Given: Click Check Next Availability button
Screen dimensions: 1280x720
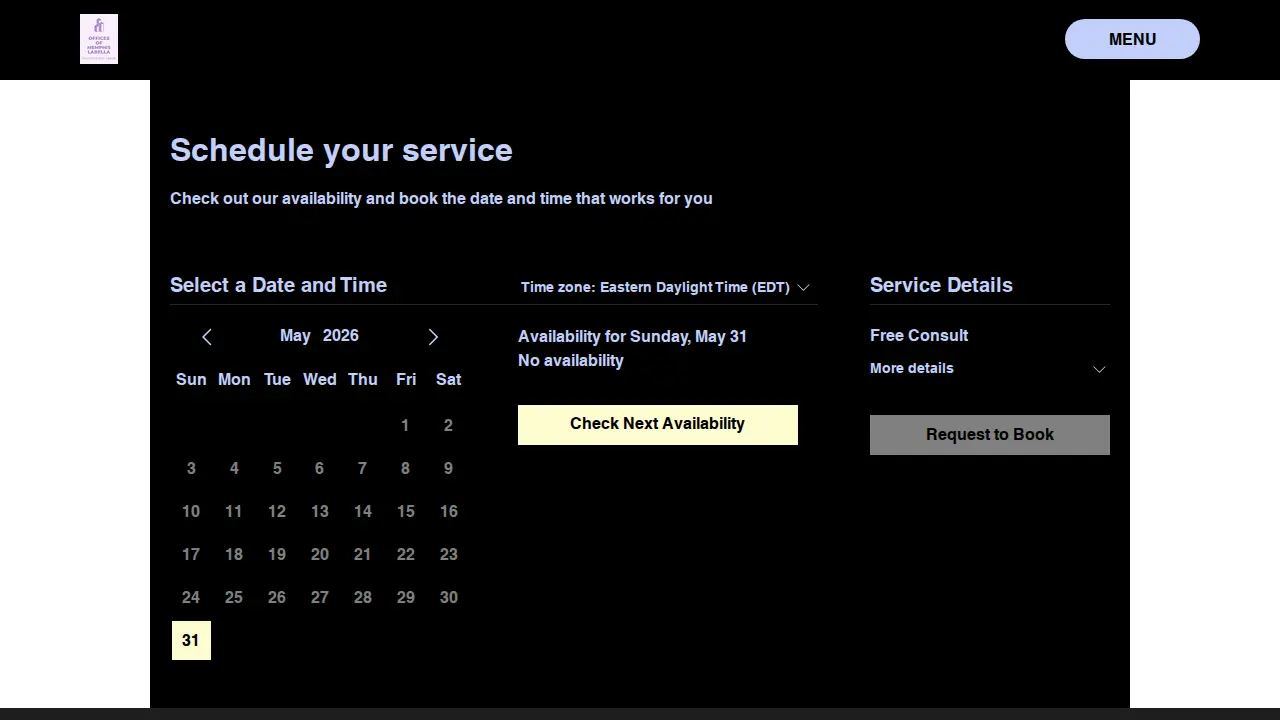Looking at the screenshot, I should (658, 424).
